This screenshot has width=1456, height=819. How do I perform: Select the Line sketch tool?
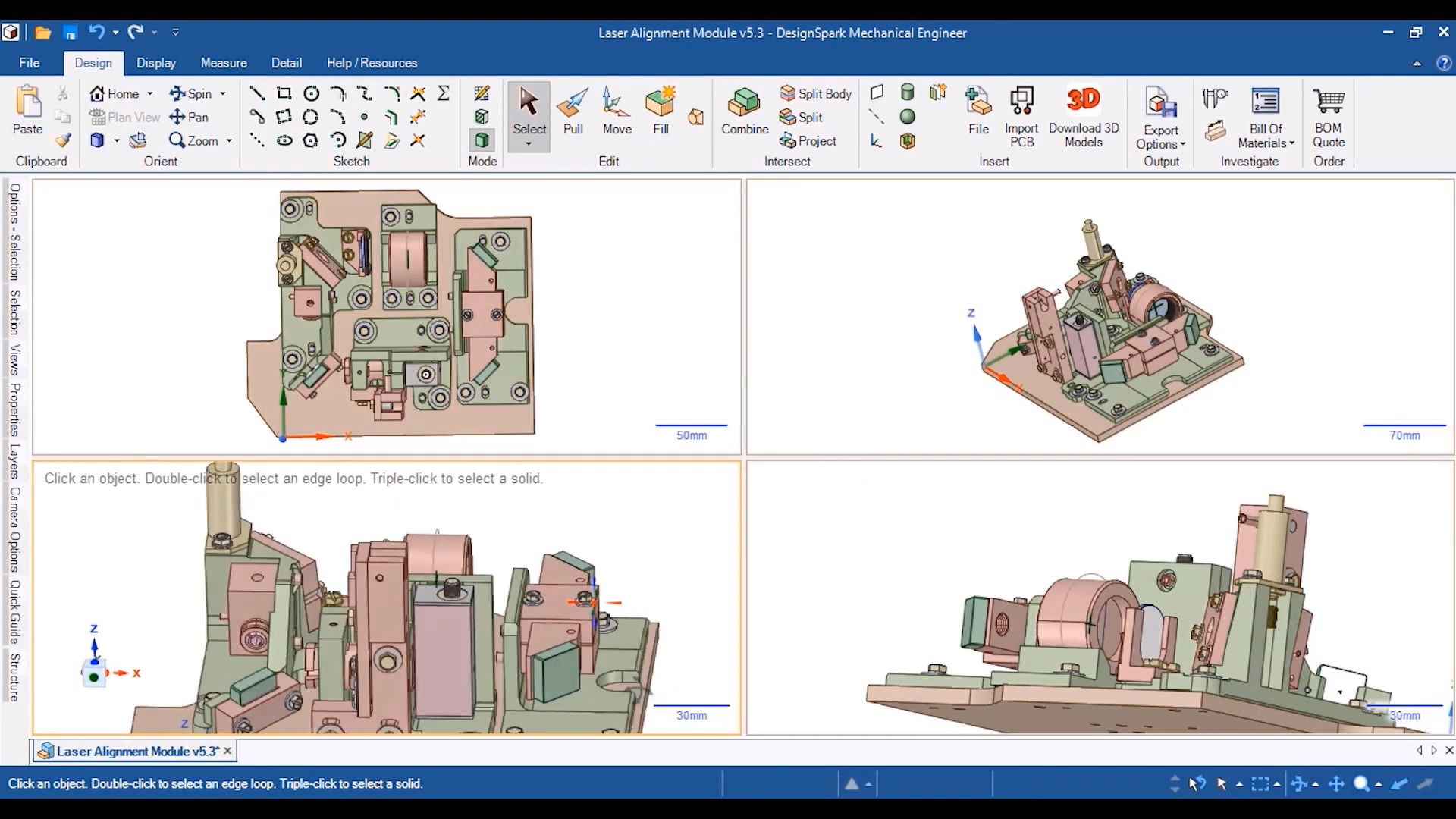tap(257, 93)
